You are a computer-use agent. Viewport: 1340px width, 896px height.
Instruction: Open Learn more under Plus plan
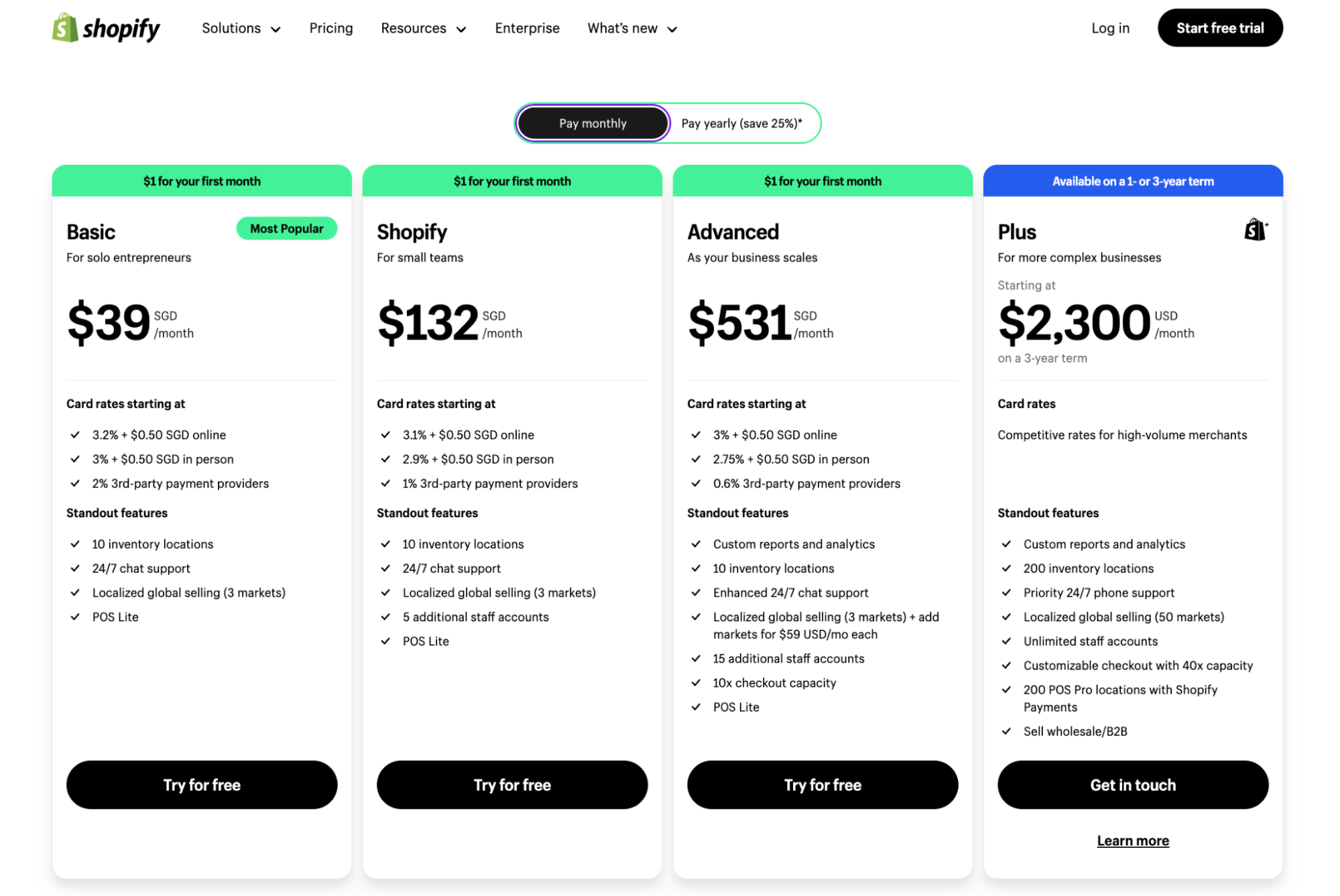[x=1132, y=840]
